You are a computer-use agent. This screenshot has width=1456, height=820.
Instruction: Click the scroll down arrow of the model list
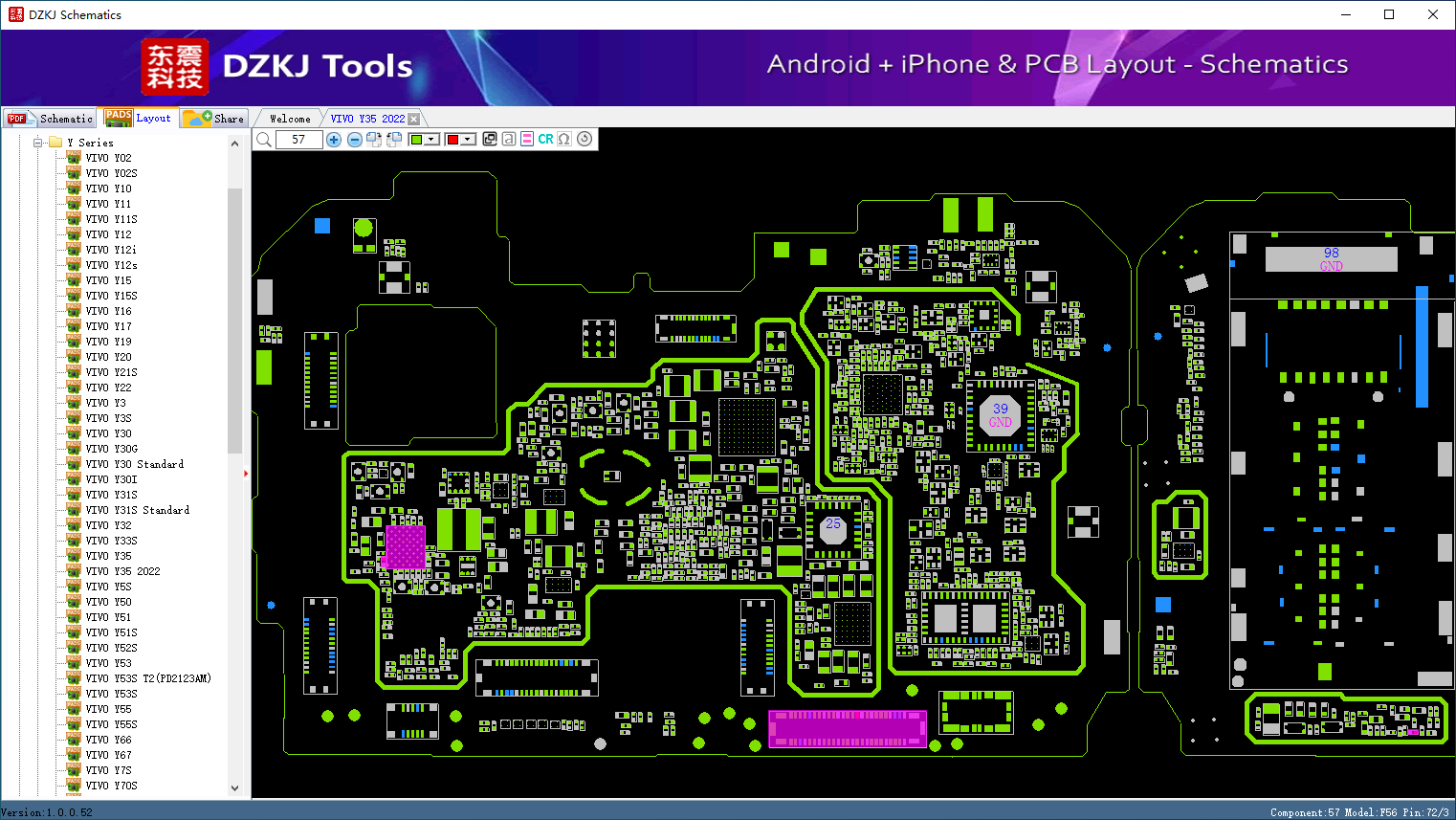[235, 788]
